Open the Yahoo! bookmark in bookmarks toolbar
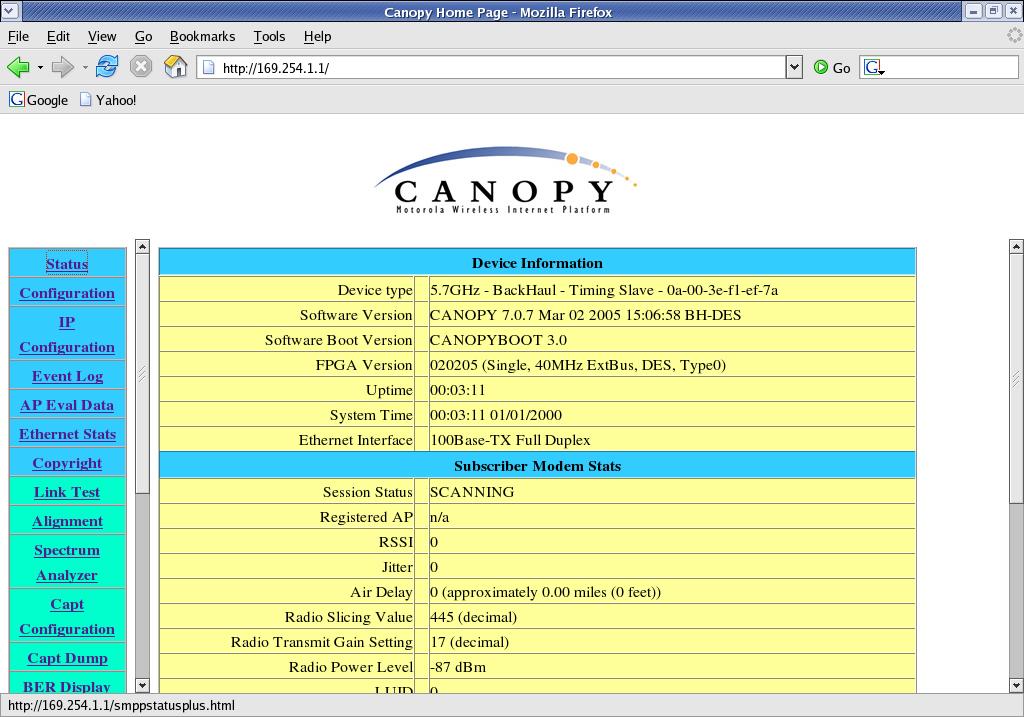Image resolution: width=1024 pixels, height=717 pixels. point(108,100)
